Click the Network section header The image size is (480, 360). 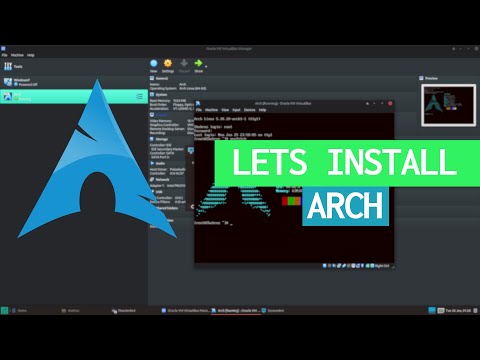(x=160, y=180)
